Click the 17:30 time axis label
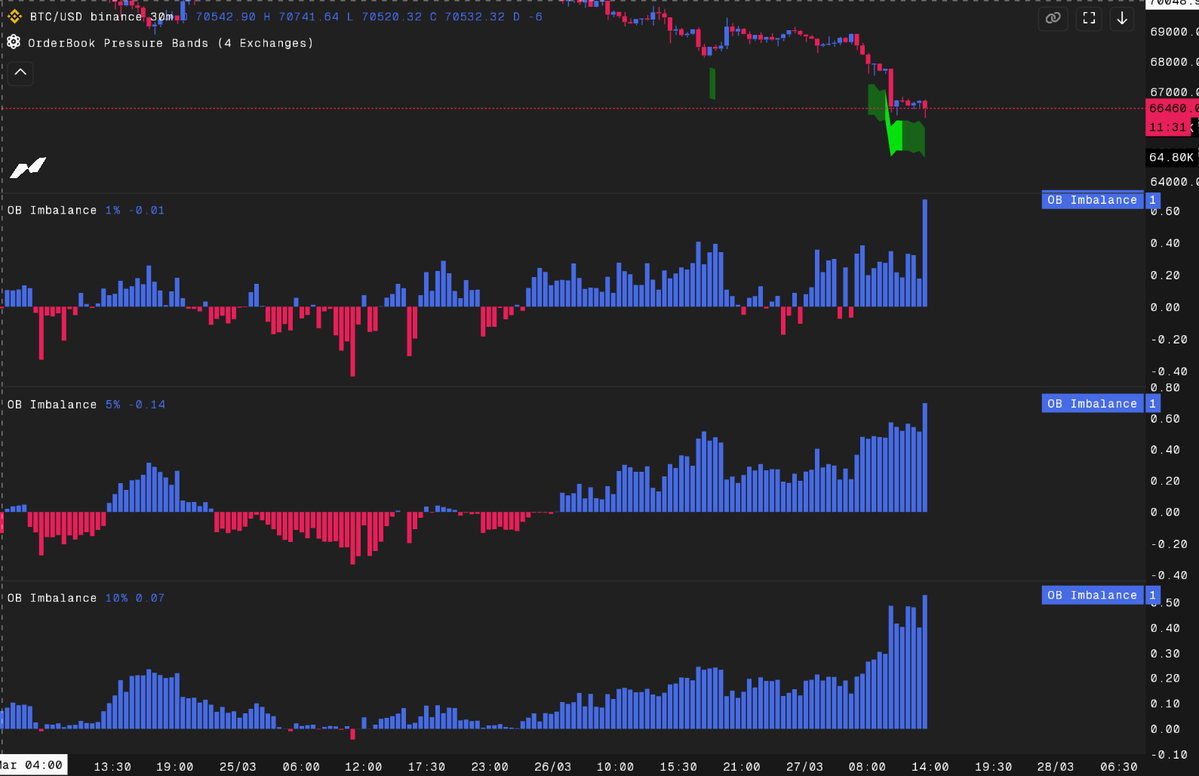 pos(426,766)
